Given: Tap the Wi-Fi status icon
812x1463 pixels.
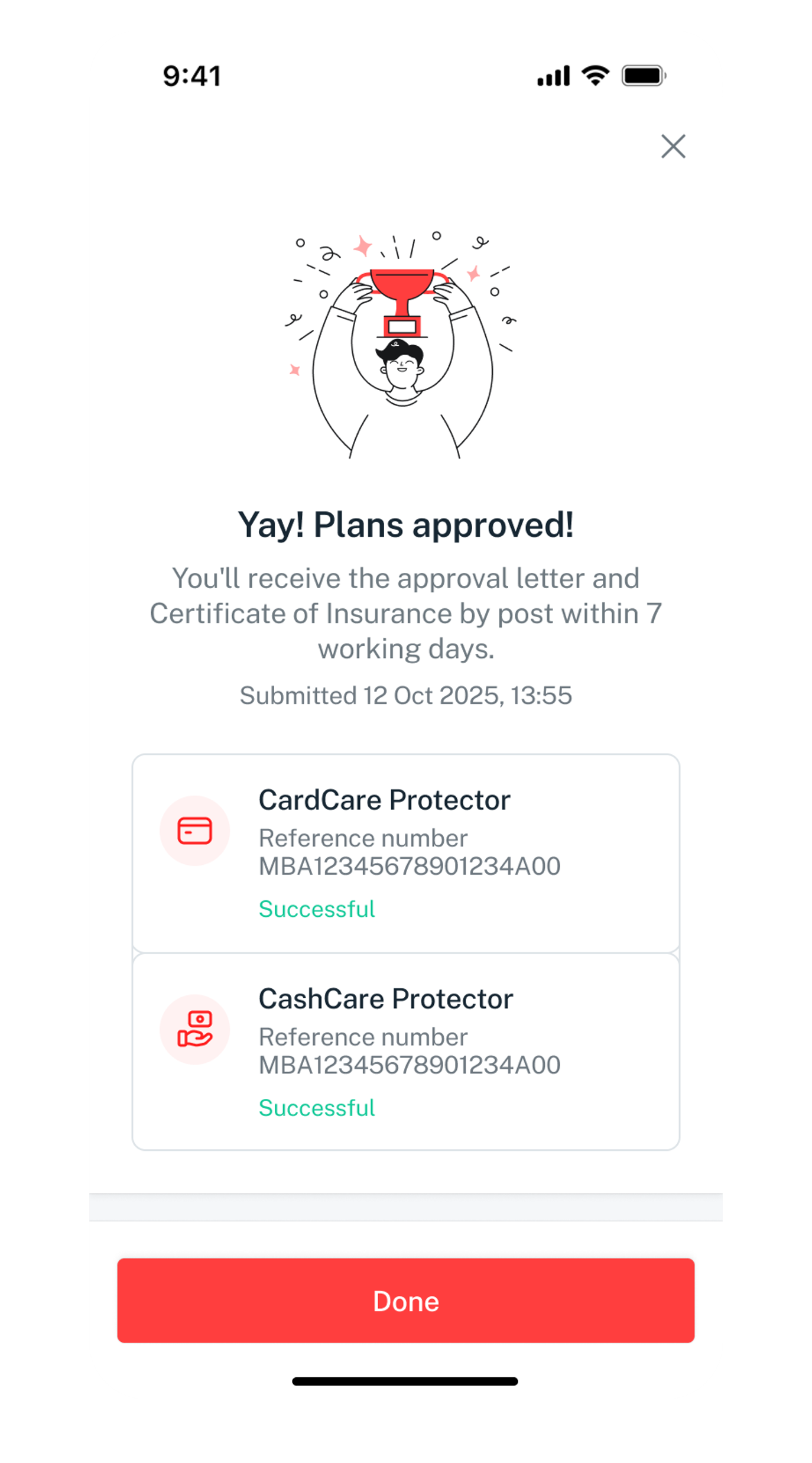Looking at the screenshot, I should coord(595,76).
